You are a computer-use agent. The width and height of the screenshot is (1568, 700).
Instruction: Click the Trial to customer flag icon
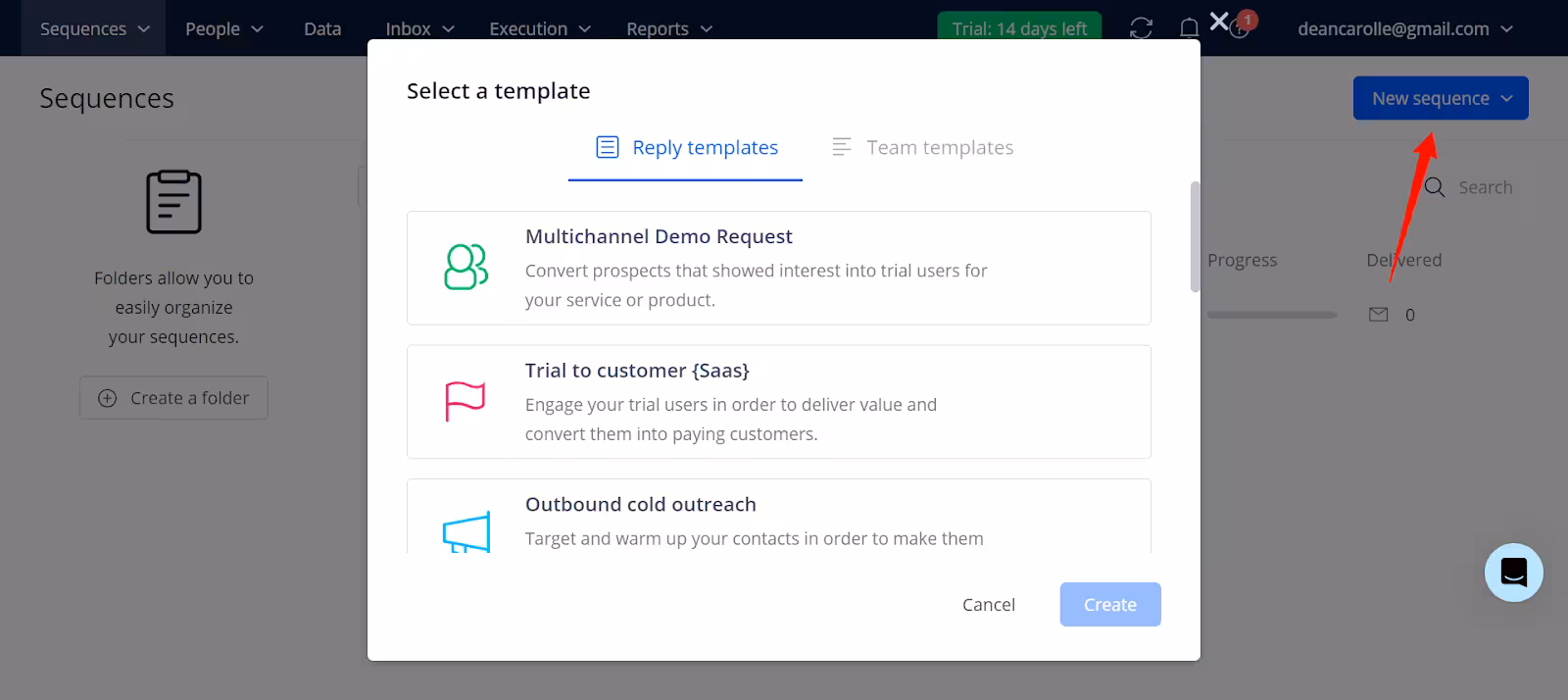coord(465,402)
